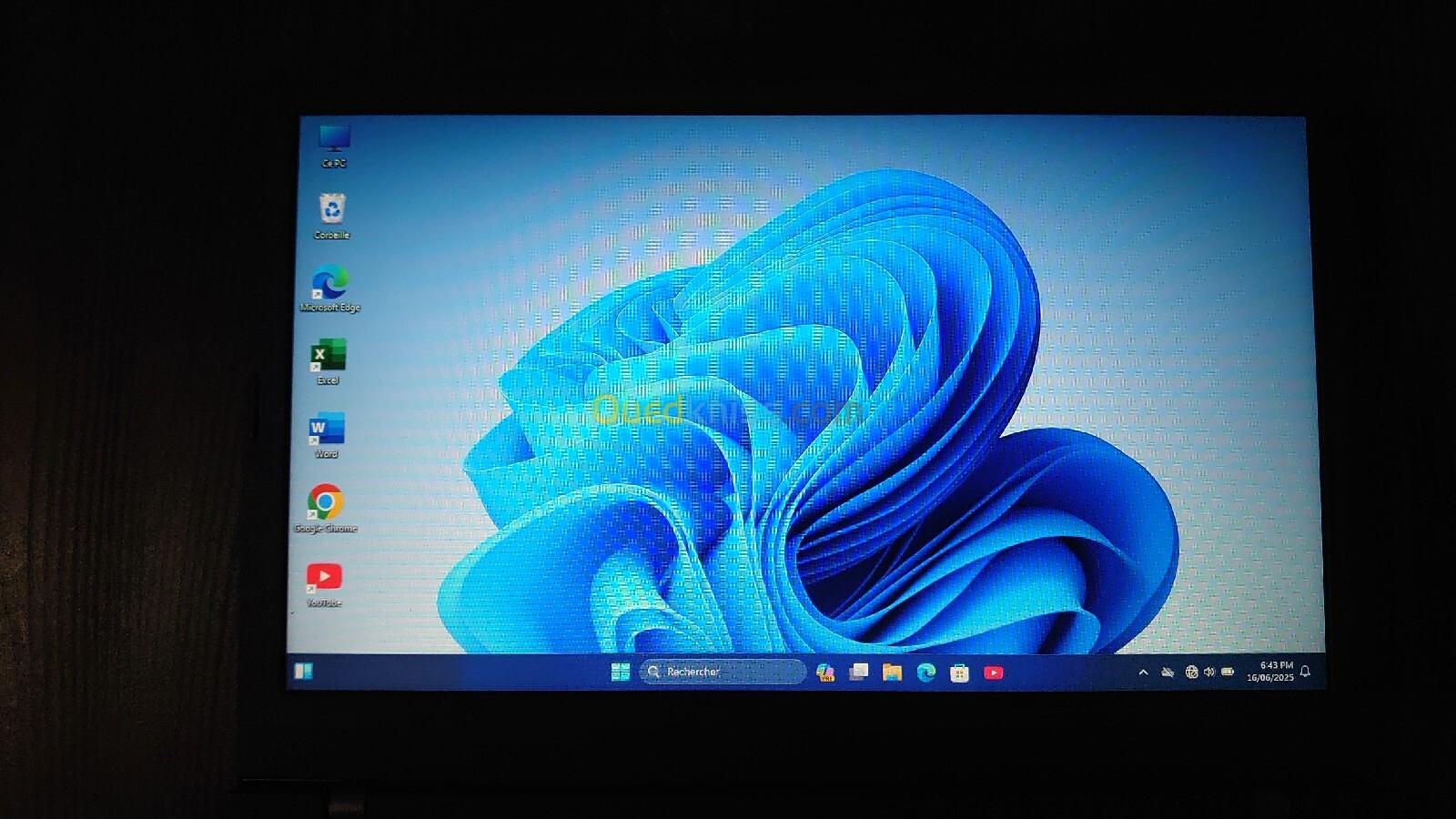This screenshot has height=819, width=1456.
Task: Click the Rechercher search box
Action: pos(723,672)
